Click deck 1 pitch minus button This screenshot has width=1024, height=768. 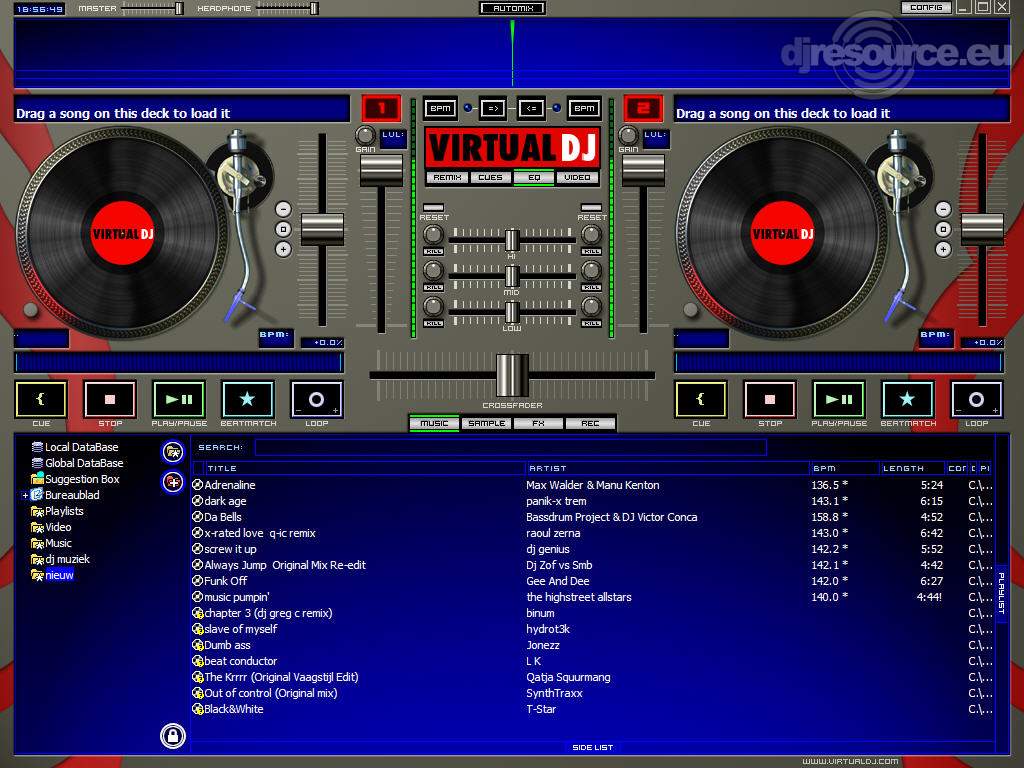[283, 209]
